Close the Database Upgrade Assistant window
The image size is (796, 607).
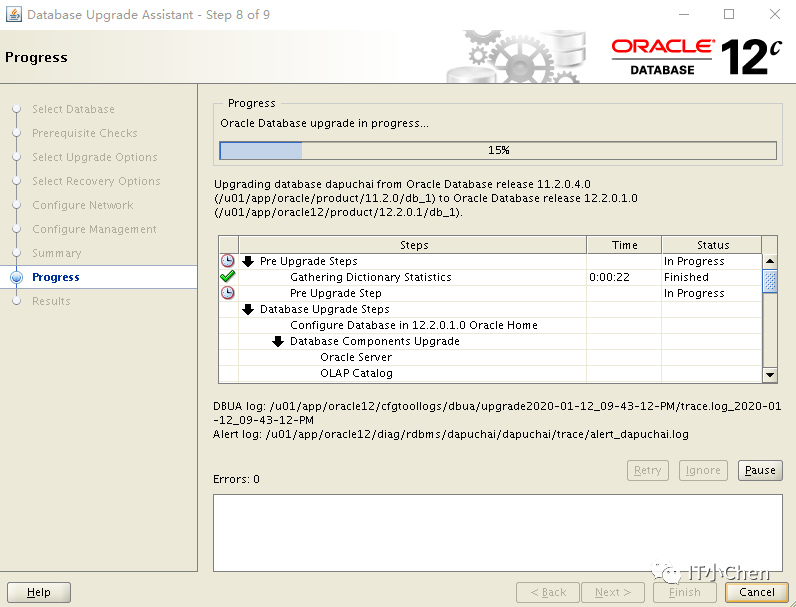[775, 14]
